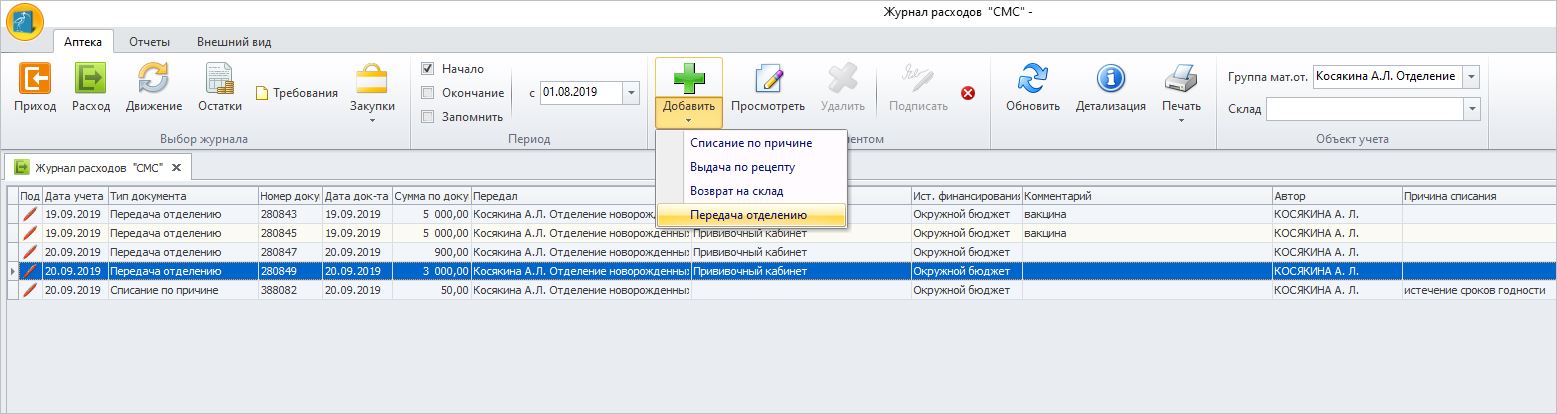The image size is (1557, 414).
Task: Click the Обновить refresh icon
Action: point(1032,80)
